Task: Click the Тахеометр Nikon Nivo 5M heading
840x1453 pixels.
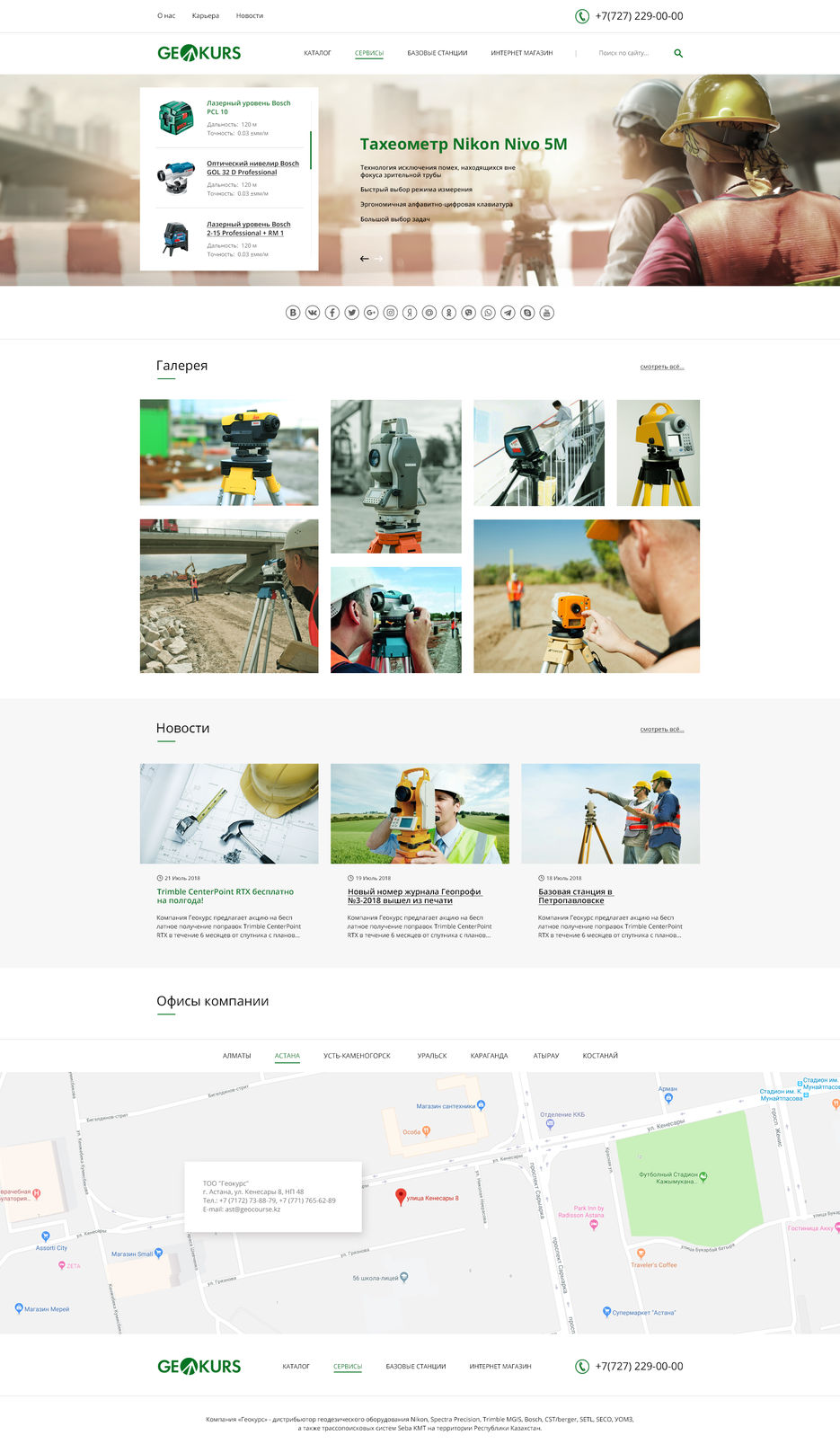Action: [x=464, y=144]
